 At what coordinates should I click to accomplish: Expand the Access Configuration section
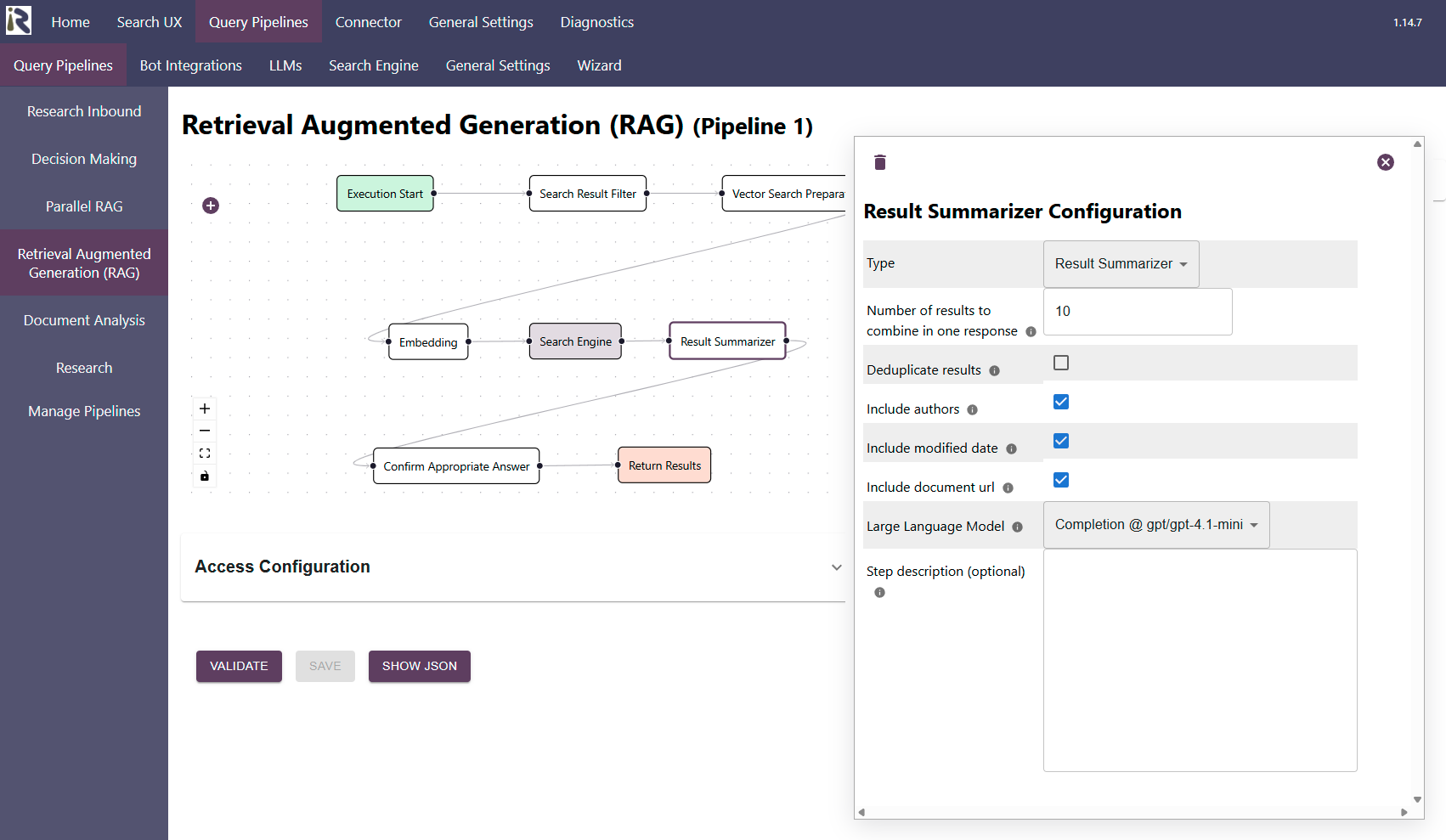pos(836,567)
